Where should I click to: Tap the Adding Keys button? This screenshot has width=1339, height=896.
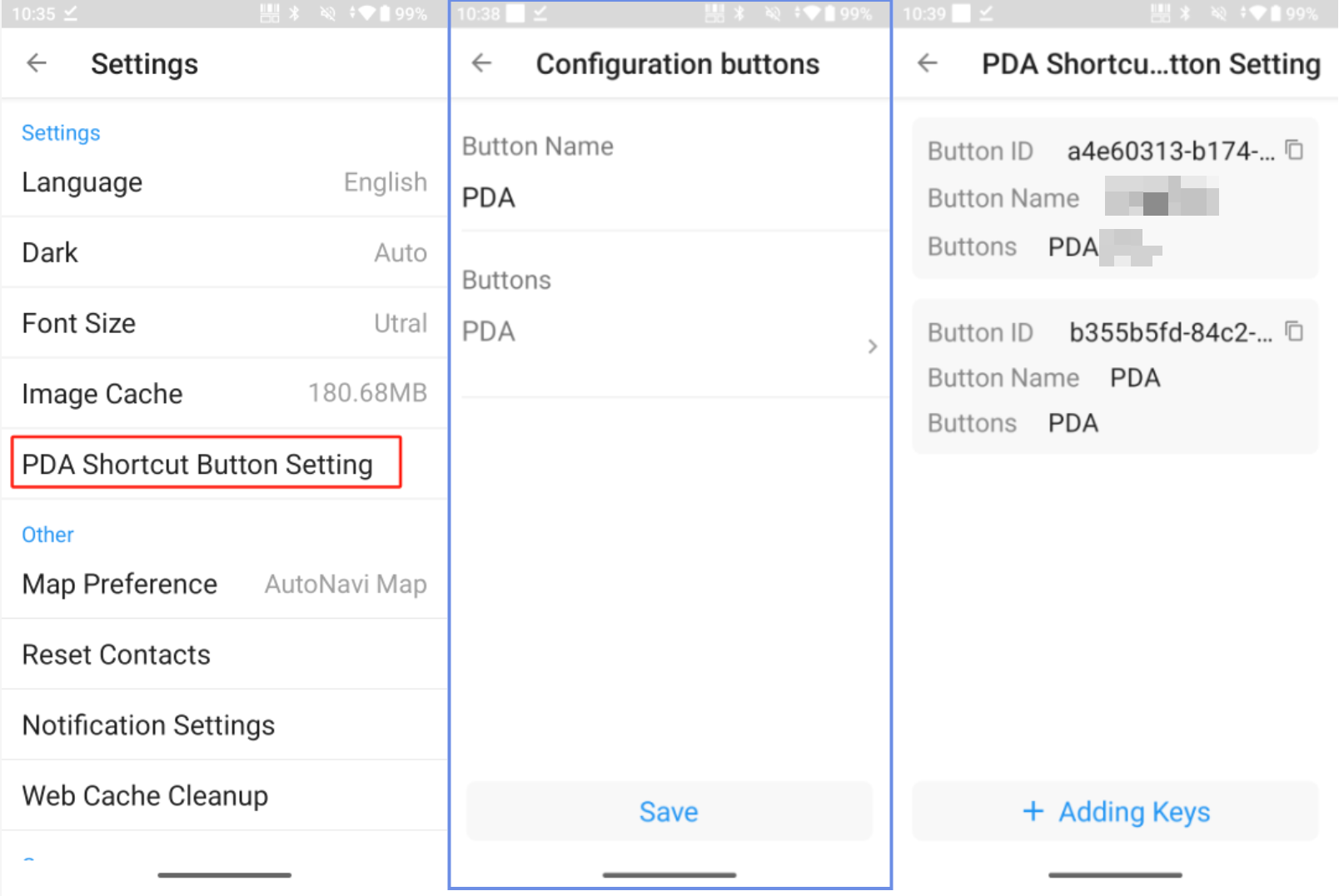pos(1116,811)
